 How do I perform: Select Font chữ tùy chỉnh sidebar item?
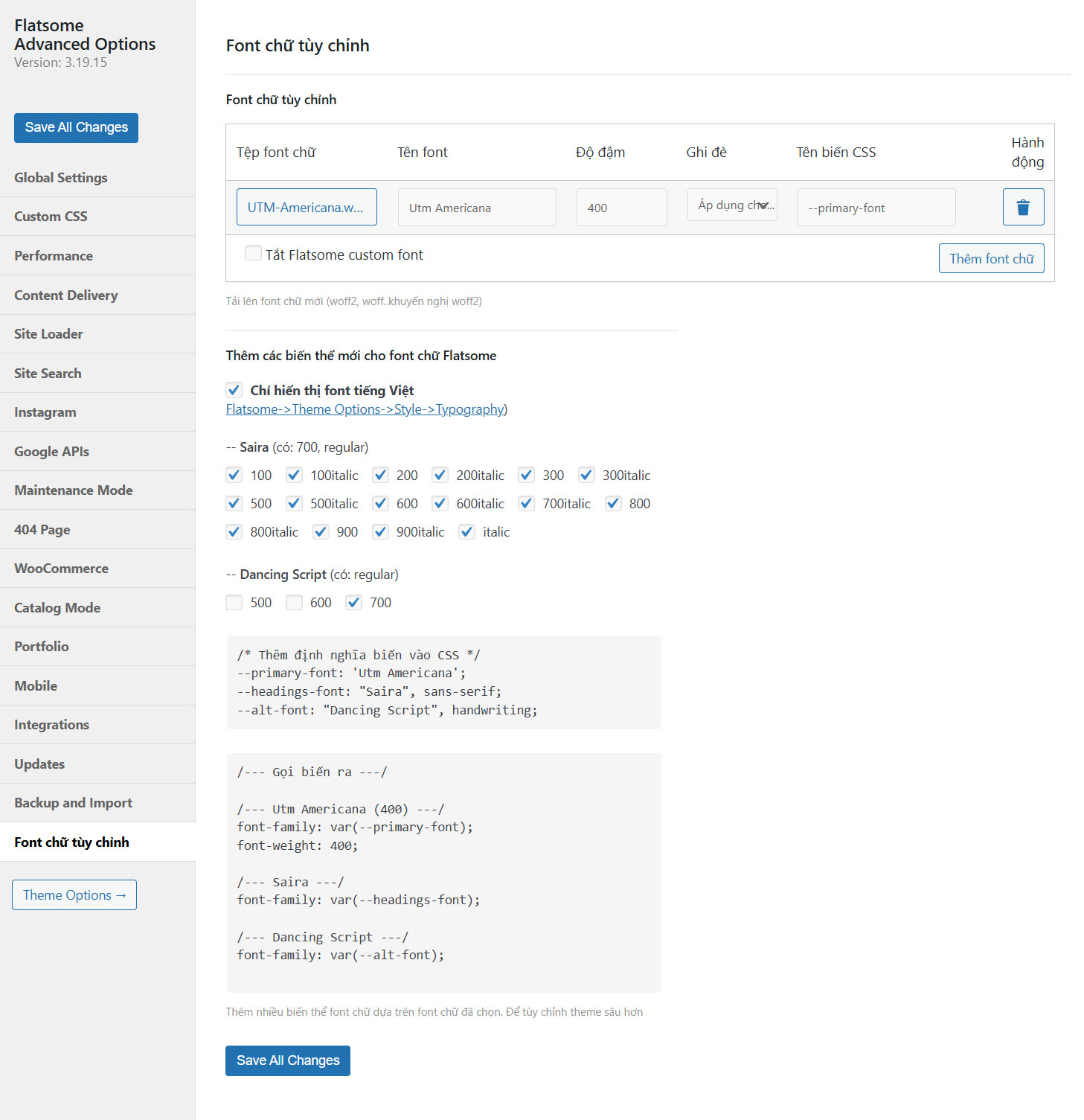pyautogui.click(x=97, y=842)
